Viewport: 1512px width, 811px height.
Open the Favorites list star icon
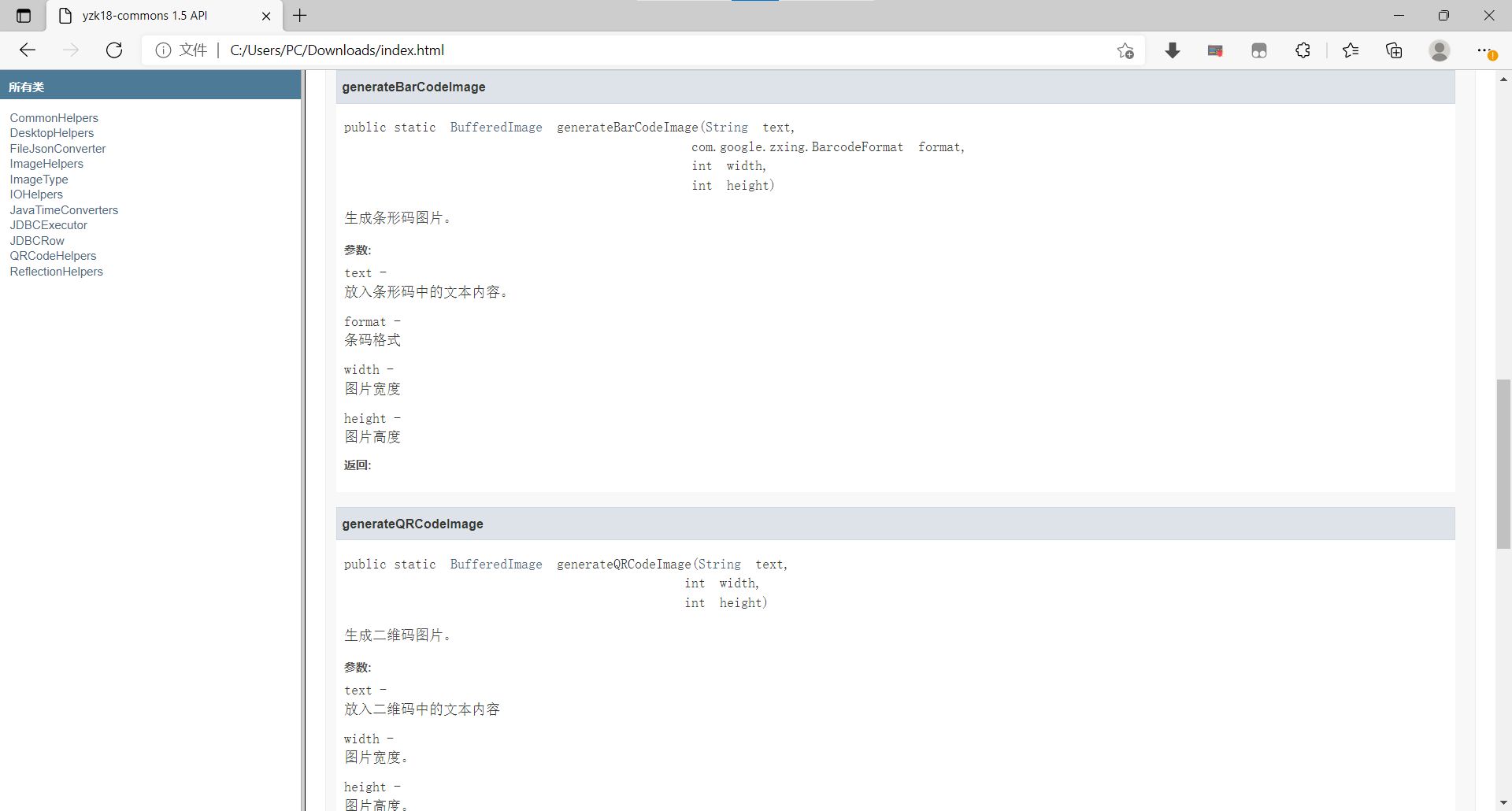click(x=1351, y=50)
